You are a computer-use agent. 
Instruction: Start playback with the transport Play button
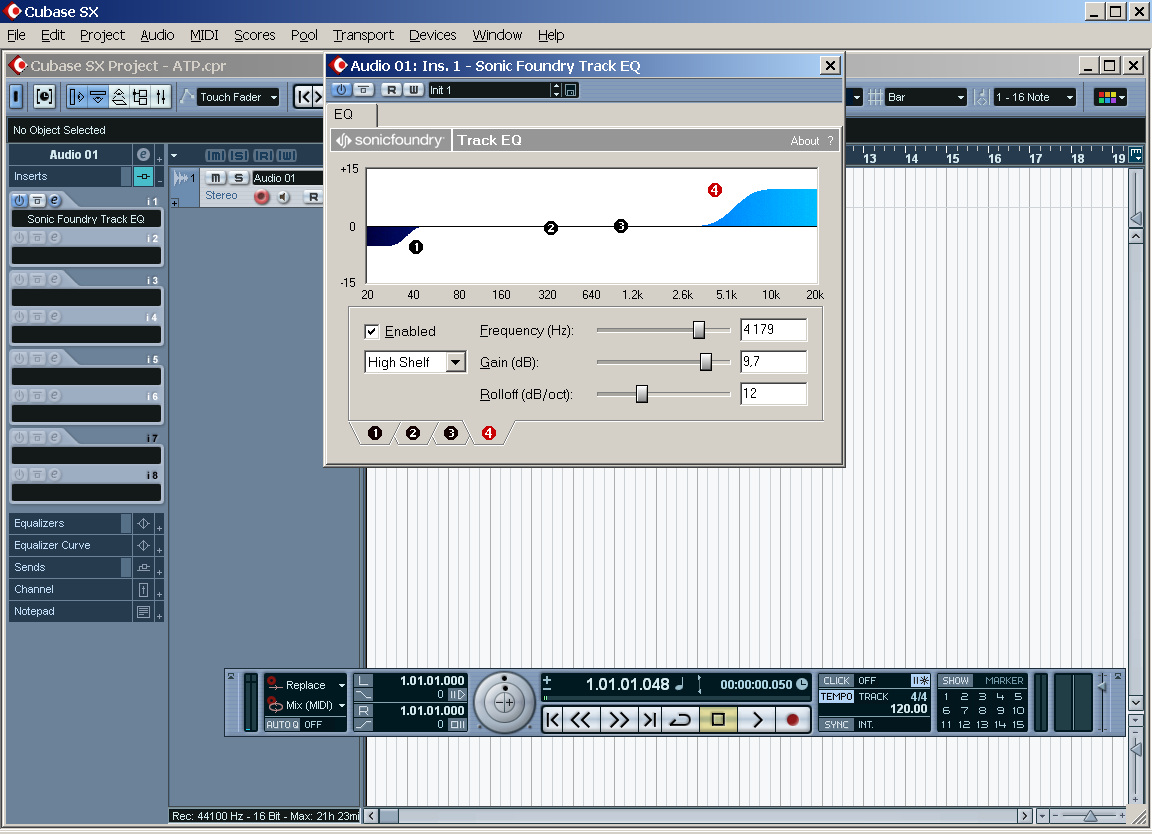(757, 719)
